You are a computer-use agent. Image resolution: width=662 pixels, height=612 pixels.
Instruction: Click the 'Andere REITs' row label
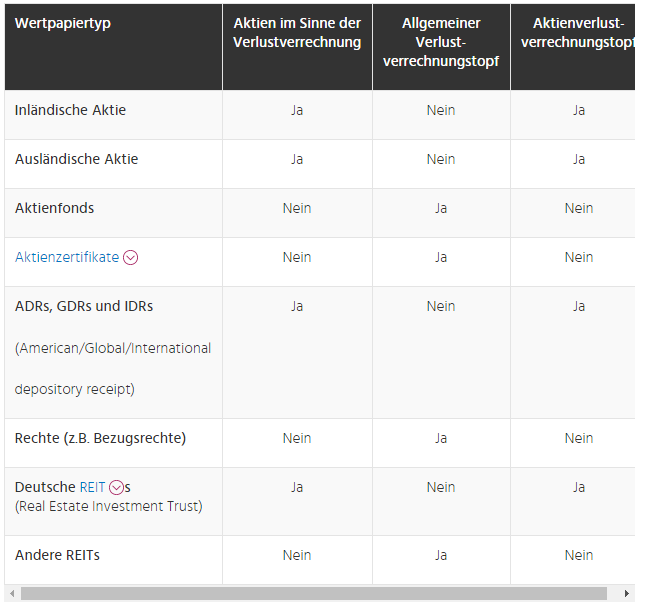57,555
